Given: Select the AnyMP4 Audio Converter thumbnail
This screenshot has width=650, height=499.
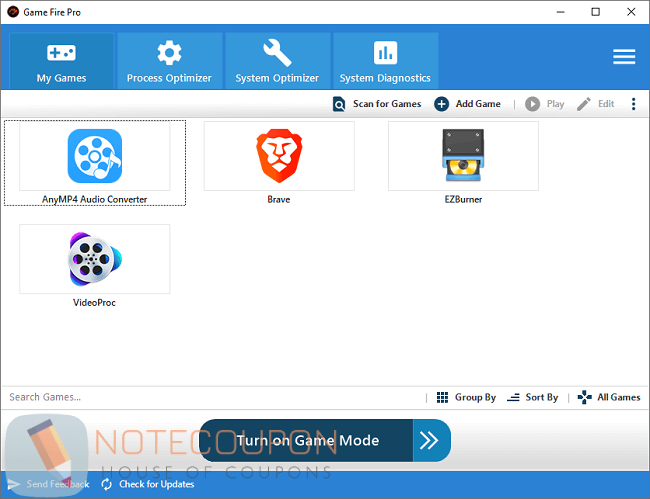Looking at the screenshot, I should point(95,156).
